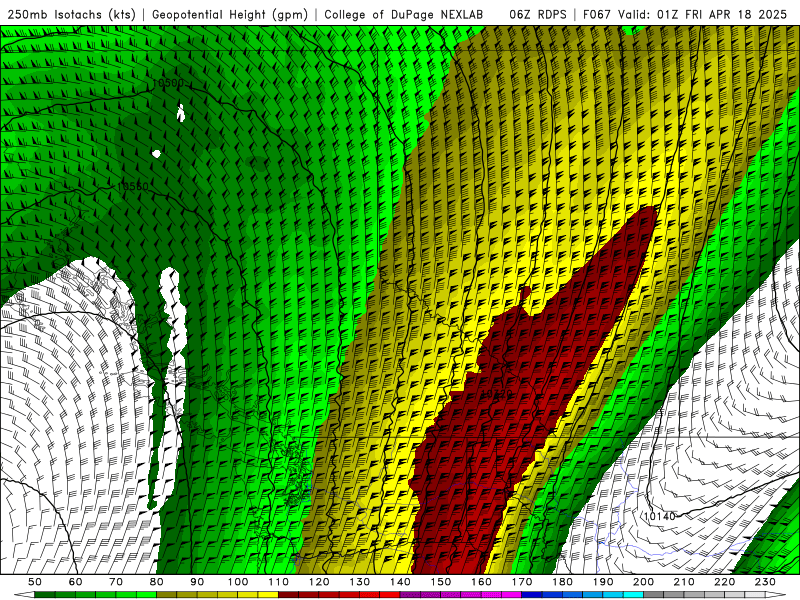Click the 160 value on the color scale
The image size is (800, 600).
click(x=481, y=582)
